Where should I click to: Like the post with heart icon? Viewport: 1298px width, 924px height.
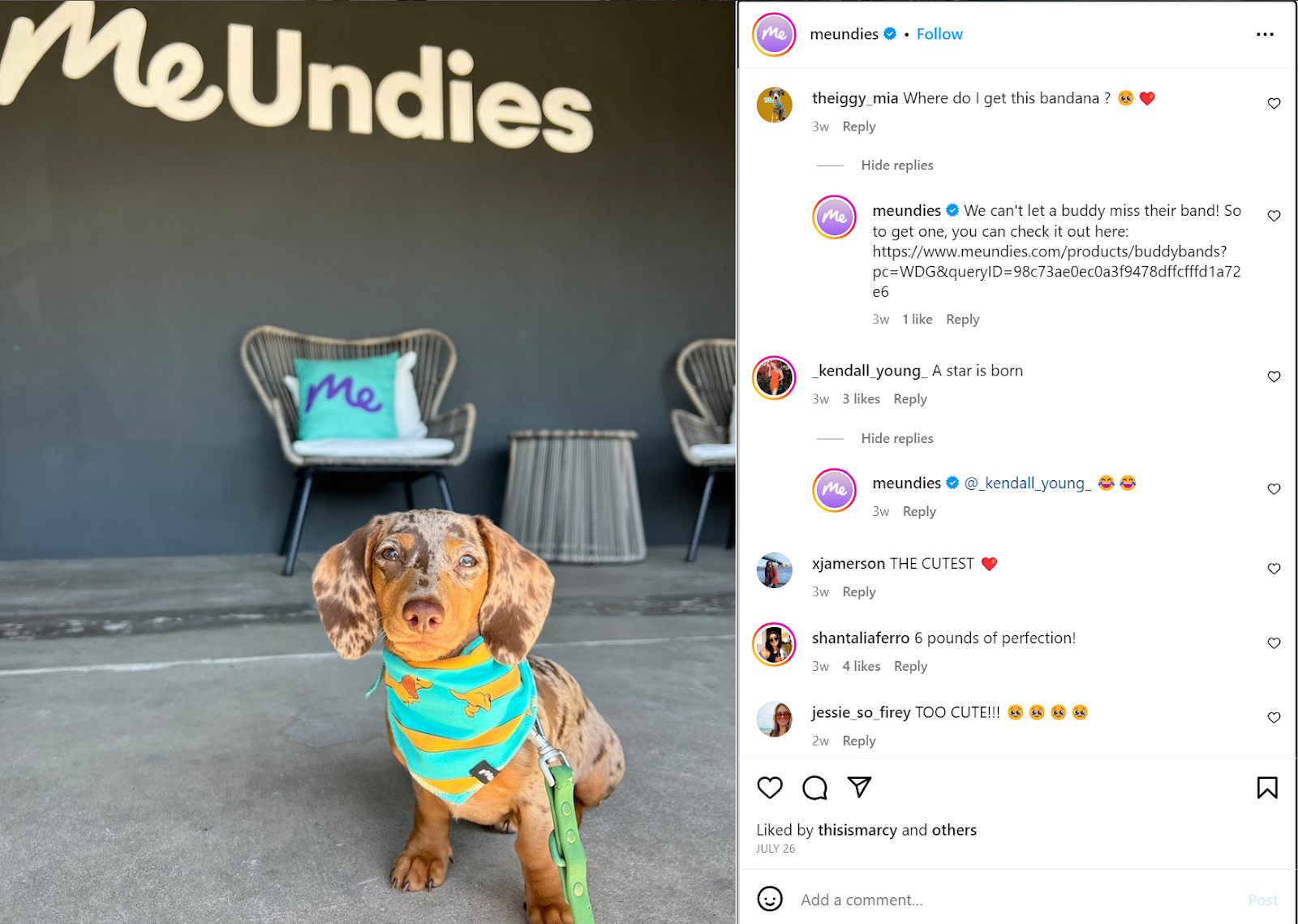coord(770,788)
